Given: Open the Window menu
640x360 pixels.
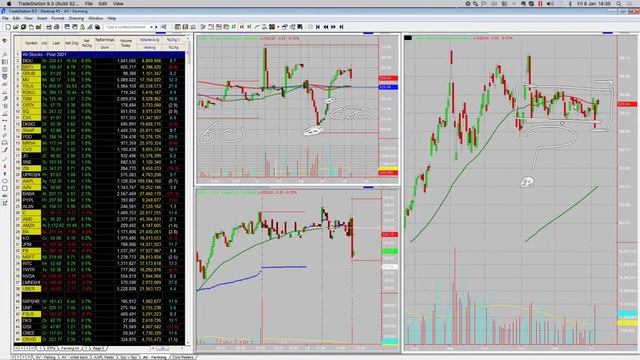Looking at the screenshot, I should click(96, 18).
